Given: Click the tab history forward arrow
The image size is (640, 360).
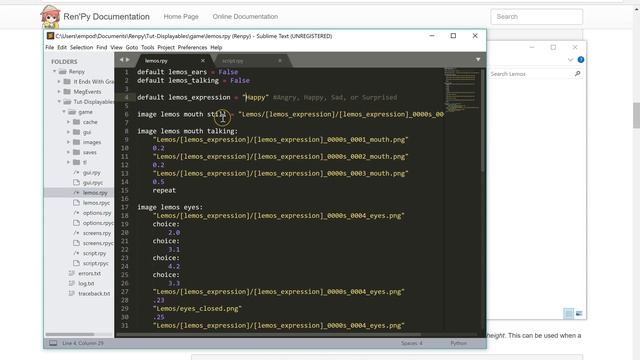Looking at the screenshot, I should [x=127, y=60].
